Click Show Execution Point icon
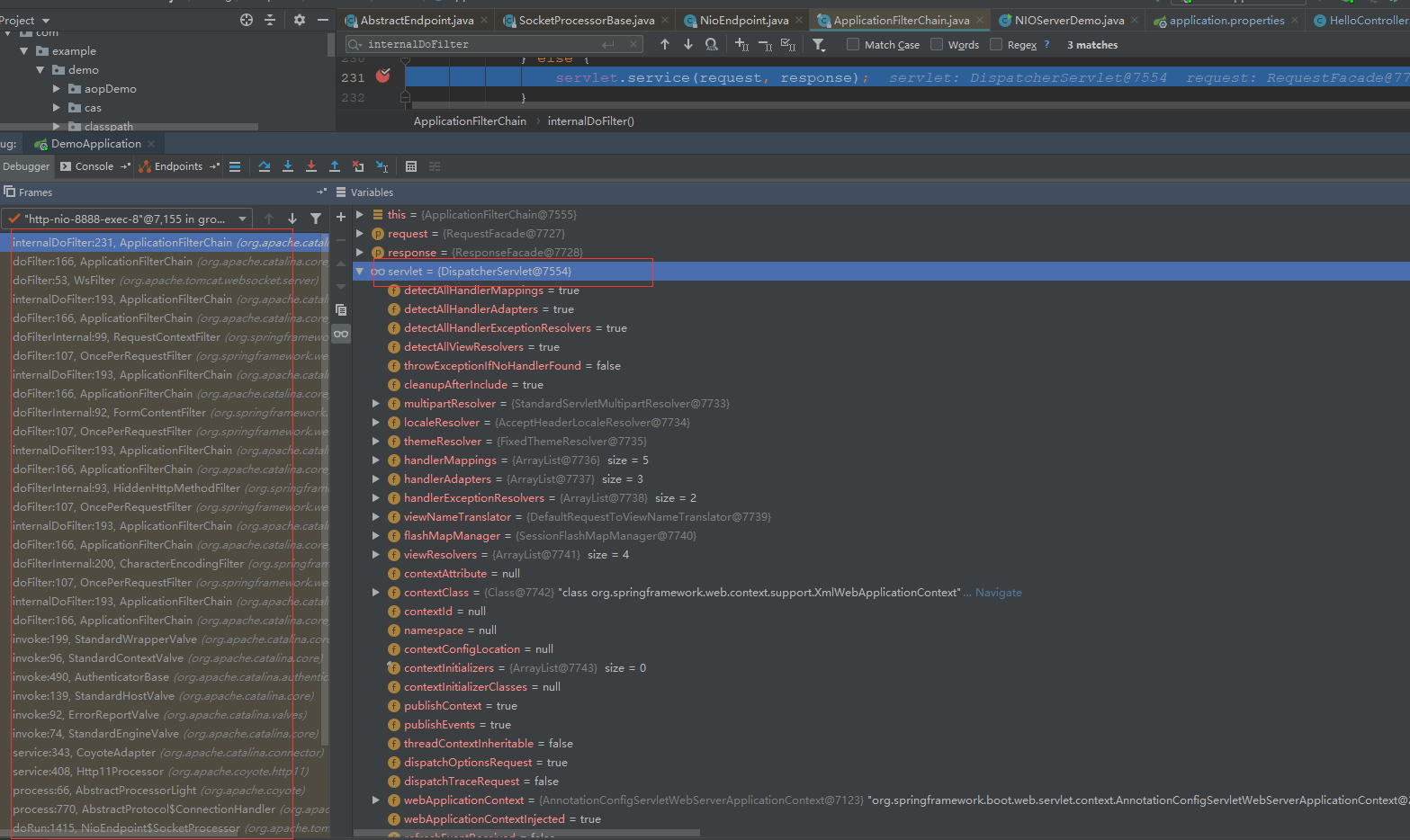Screen dimensions: 1410x840 click(x=235, y=166)
